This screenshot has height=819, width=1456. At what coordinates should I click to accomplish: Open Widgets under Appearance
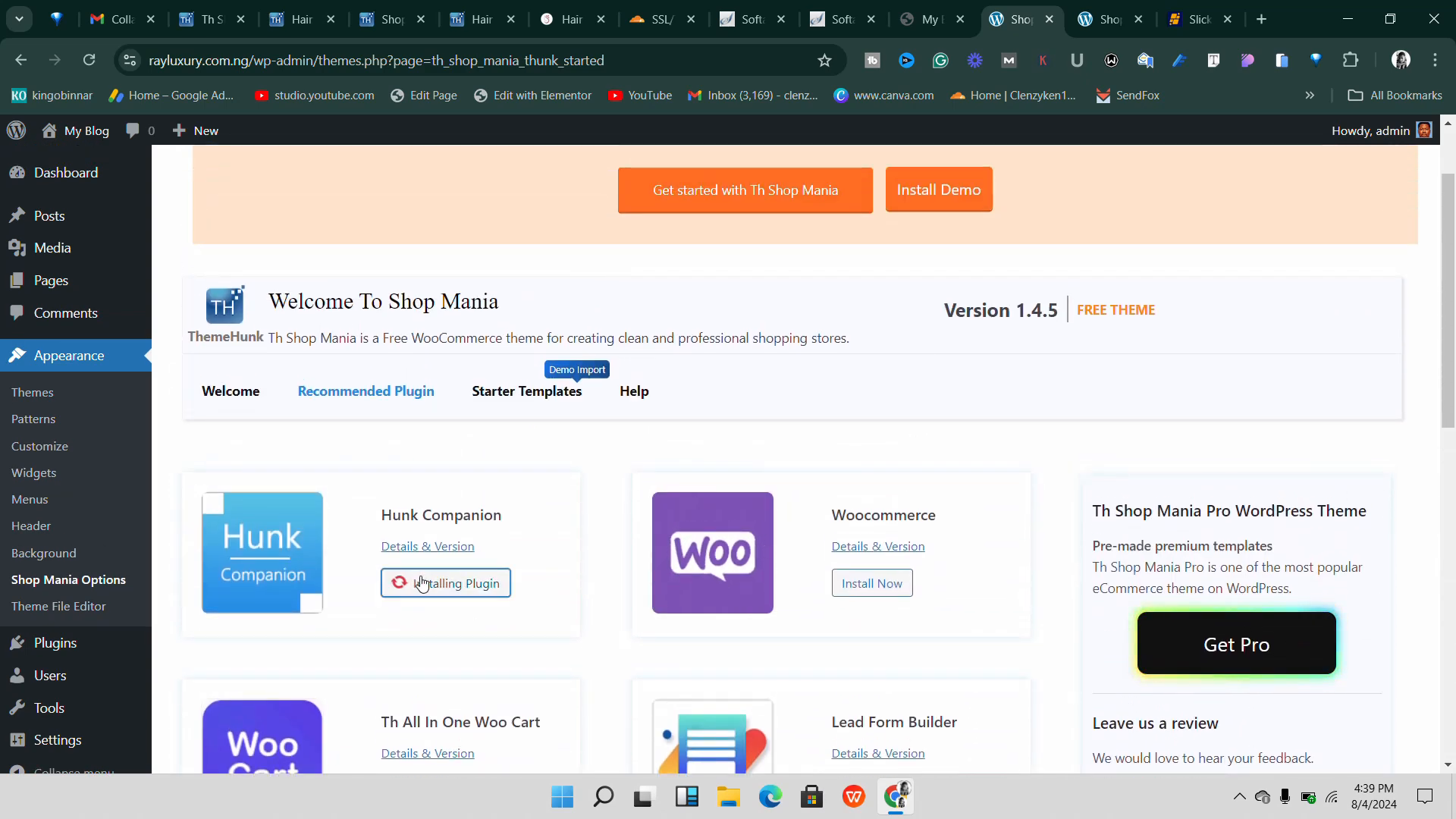click(x=33, y=472)
